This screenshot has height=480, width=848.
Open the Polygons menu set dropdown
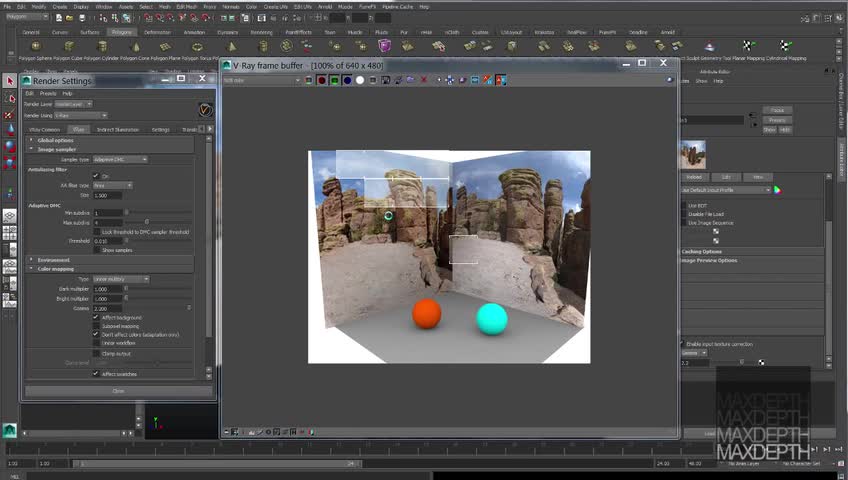[27, 17]
